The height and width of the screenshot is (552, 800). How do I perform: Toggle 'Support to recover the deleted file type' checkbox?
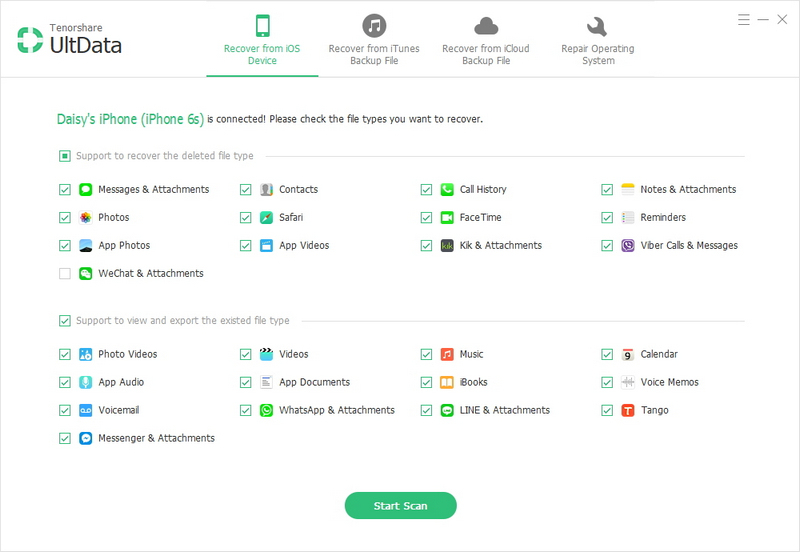65,156
